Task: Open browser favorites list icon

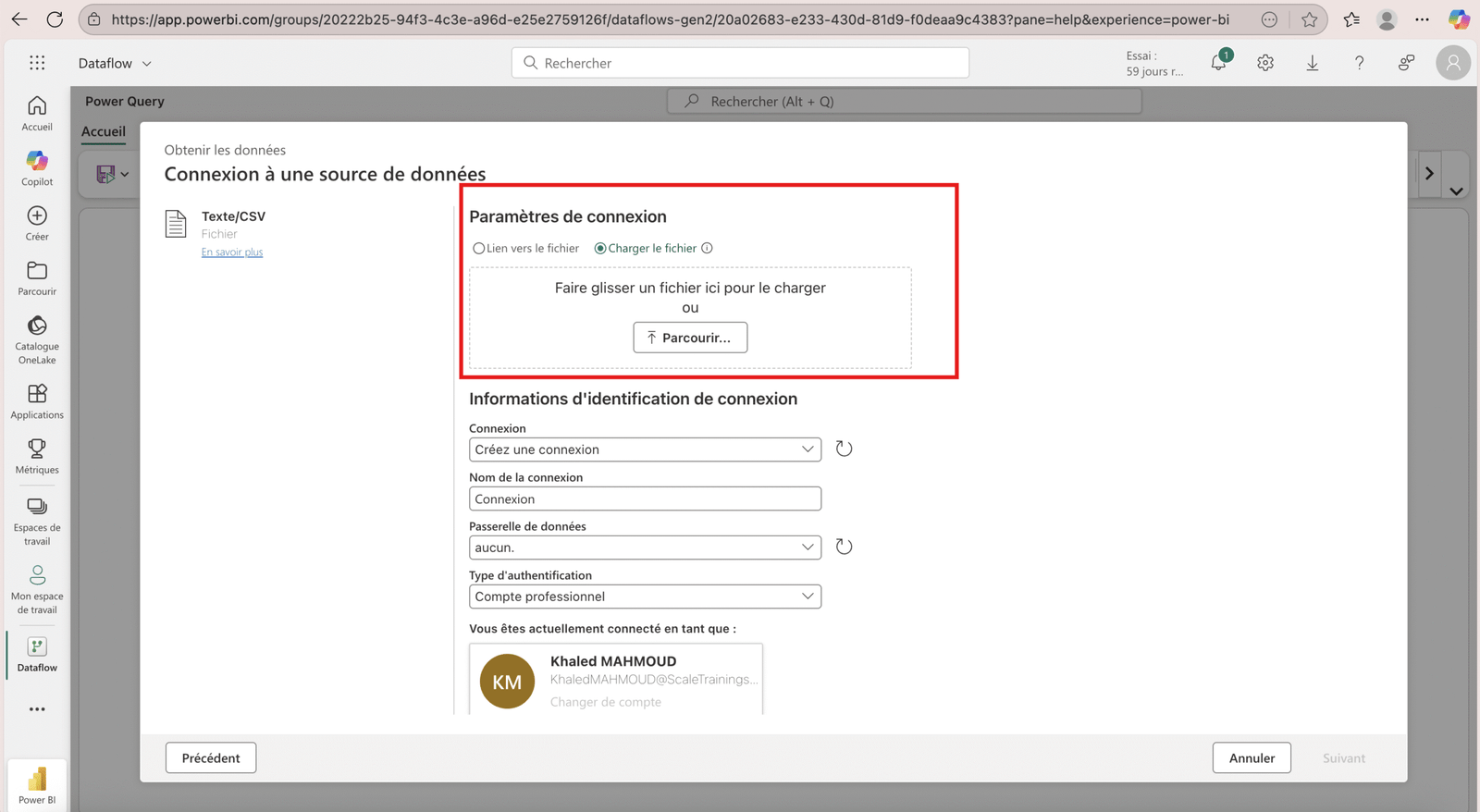Action: point(1351,19)
